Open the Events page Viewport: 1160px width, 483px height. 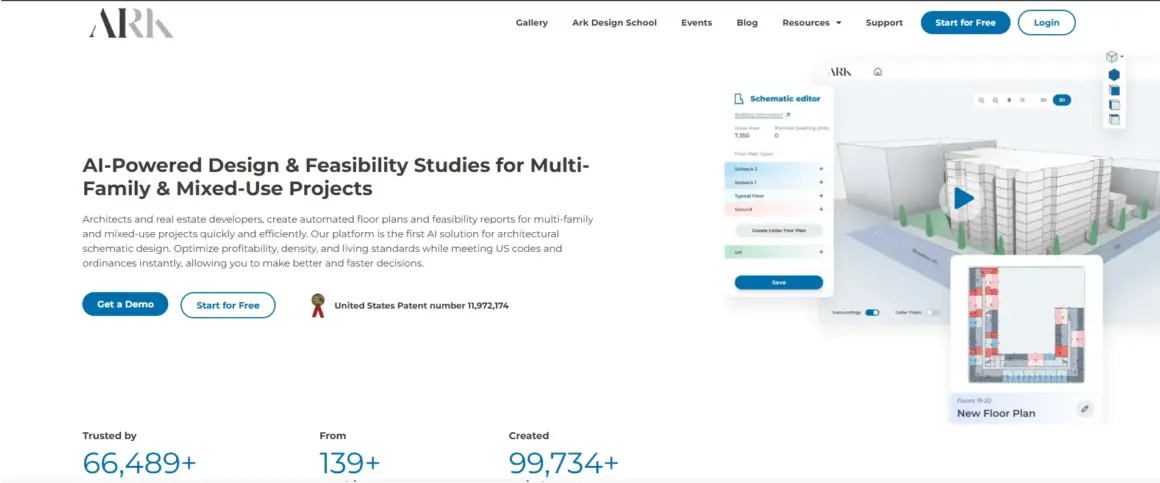[696, 23]
